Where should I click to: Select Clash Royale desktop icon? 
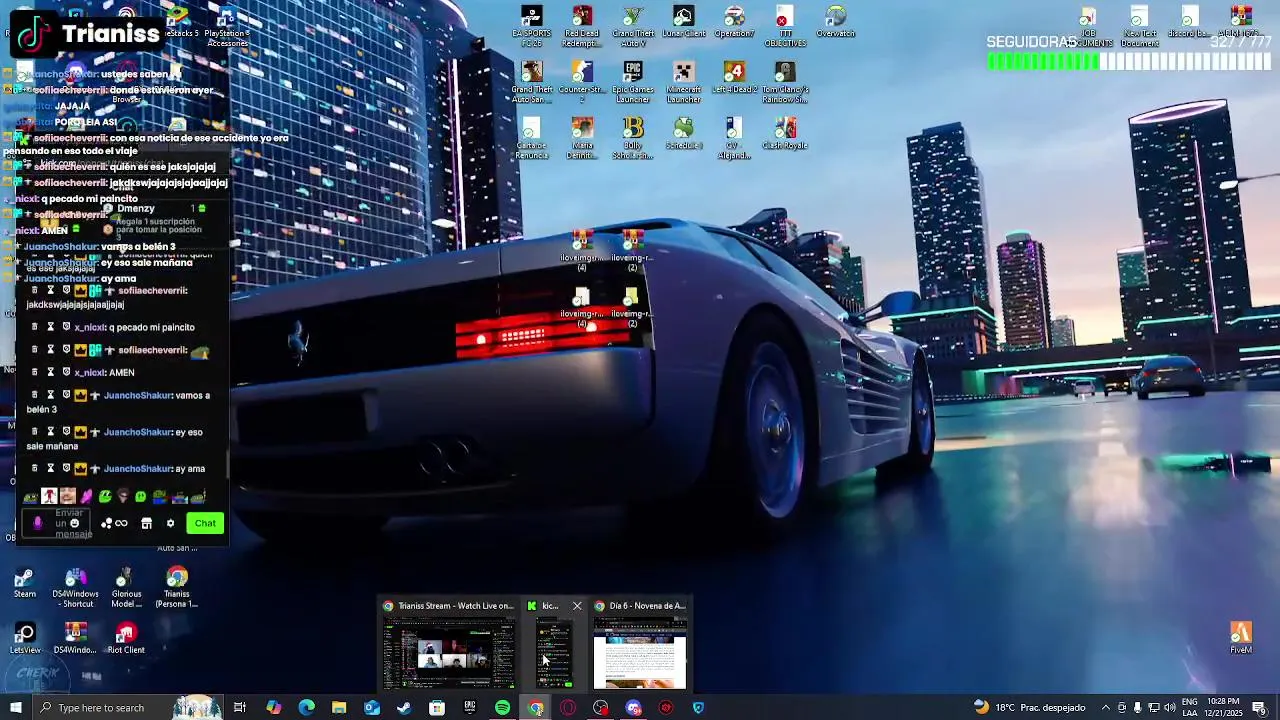[x=785, y=134]
